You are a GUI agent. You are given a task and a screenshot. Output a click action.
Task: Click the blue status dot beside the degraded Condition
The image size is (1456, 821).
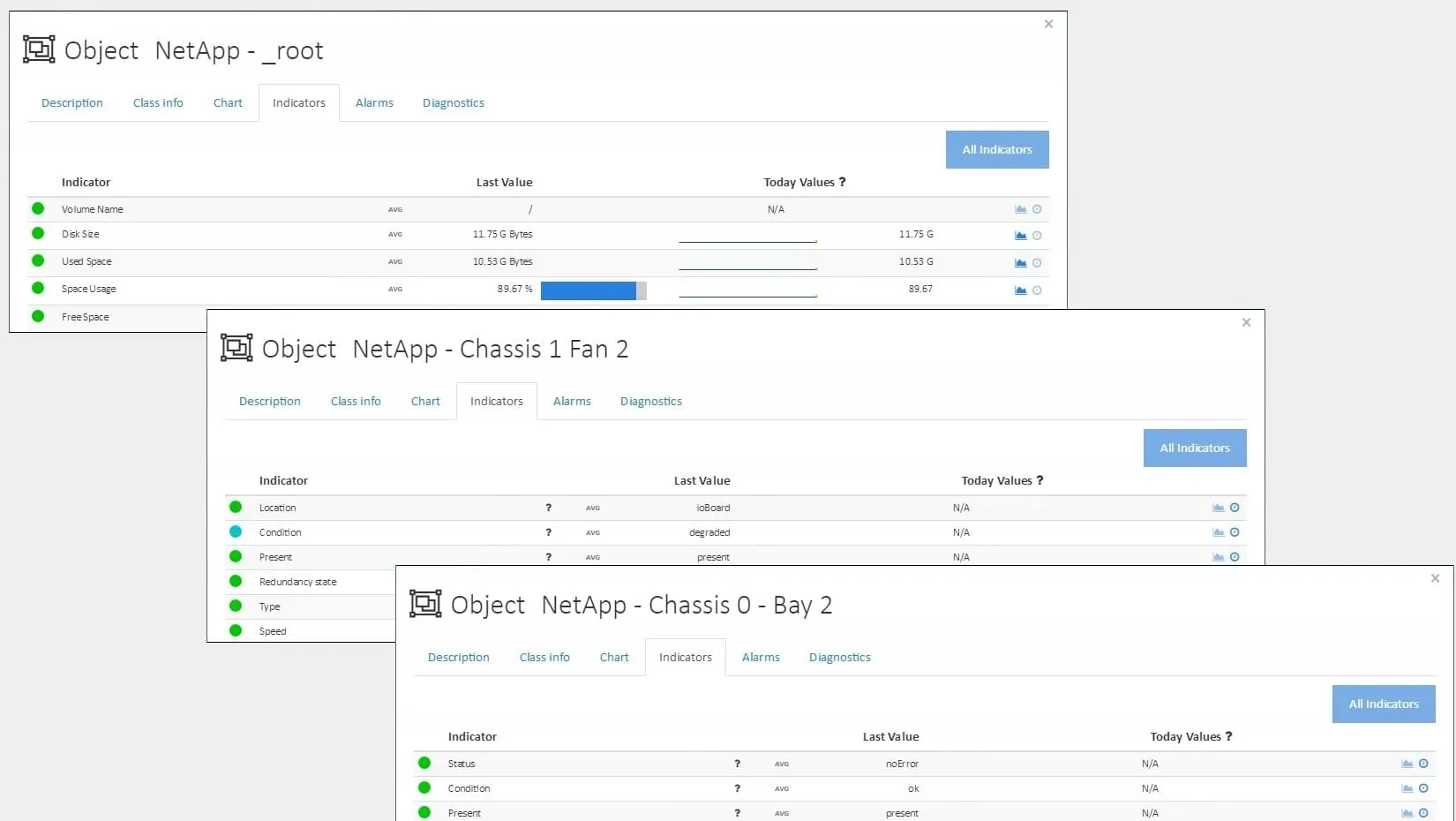[x=236, y=531]
